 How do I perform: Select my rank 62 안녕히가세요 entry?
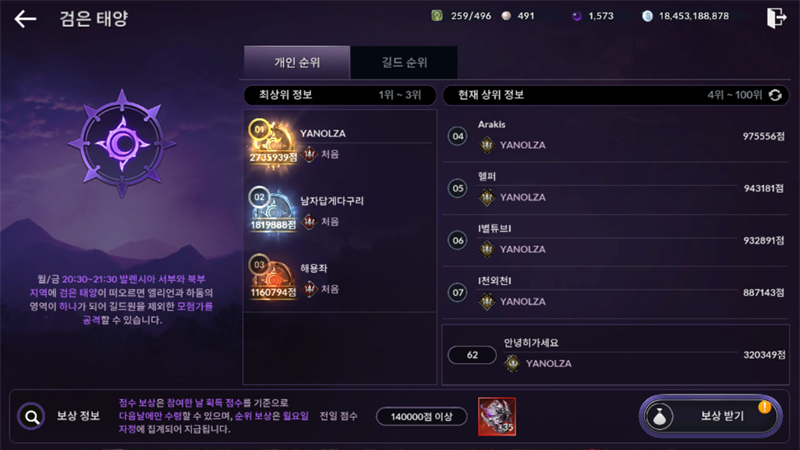(615, 355)
